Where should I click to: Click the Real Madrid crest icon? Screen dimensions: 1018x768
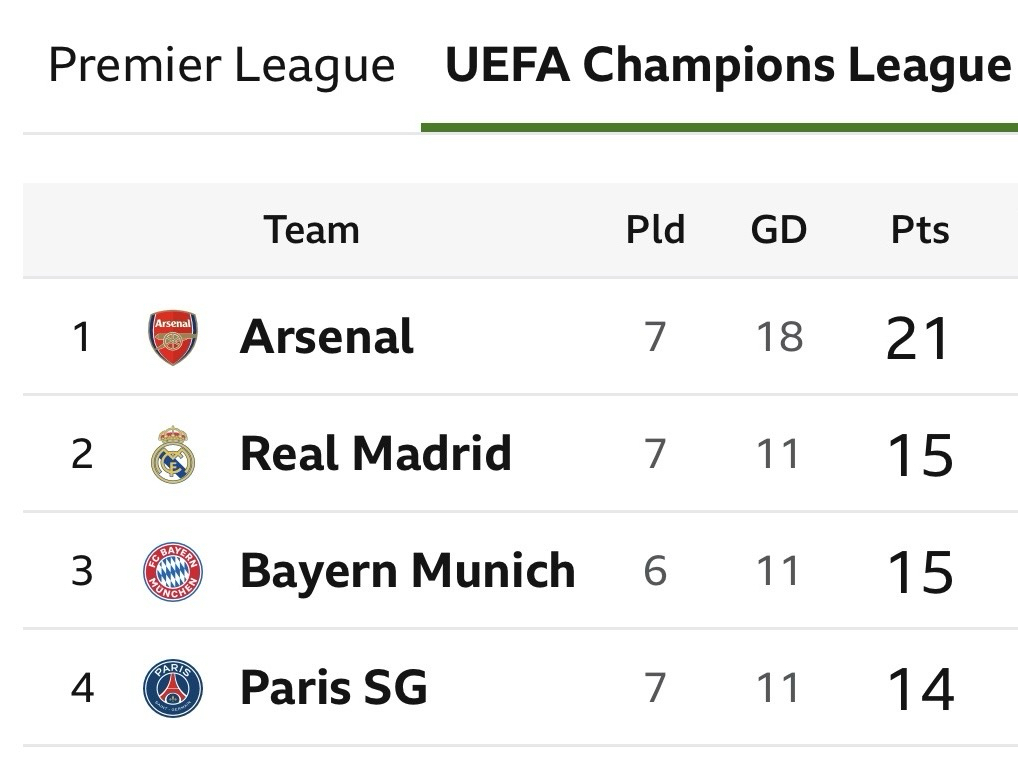[173, 454]
